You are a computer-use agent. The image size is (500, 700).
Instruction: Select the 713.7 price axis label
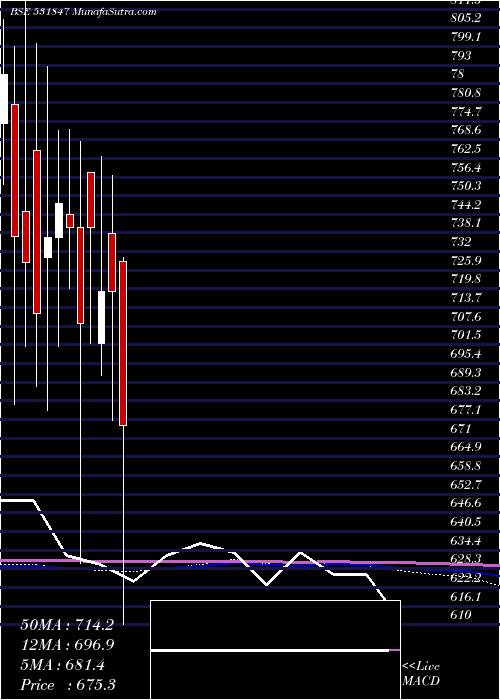466,298
